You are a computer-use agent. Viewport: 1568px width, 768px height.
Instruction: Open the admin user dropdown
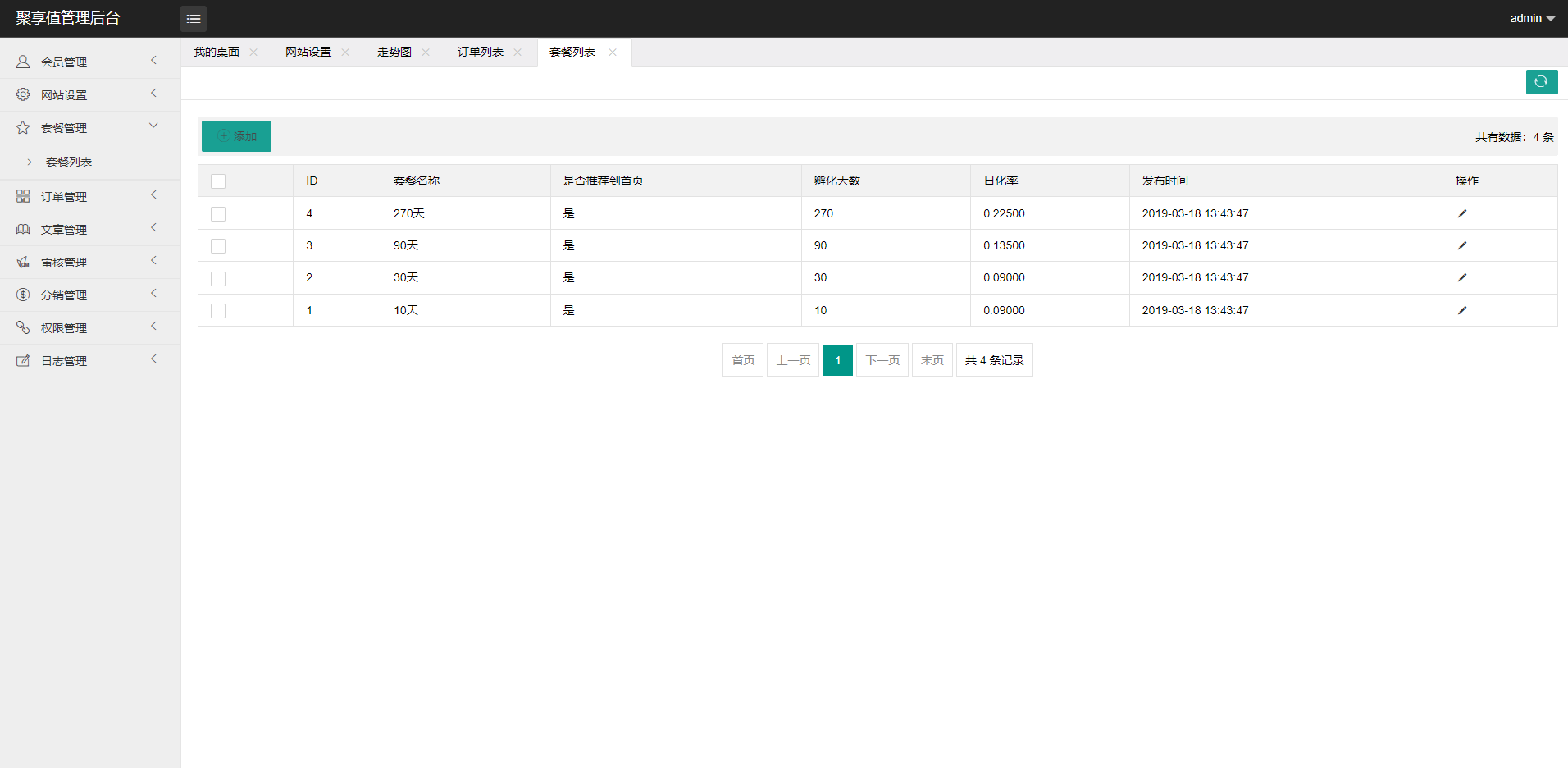(x=1532, y=18)
